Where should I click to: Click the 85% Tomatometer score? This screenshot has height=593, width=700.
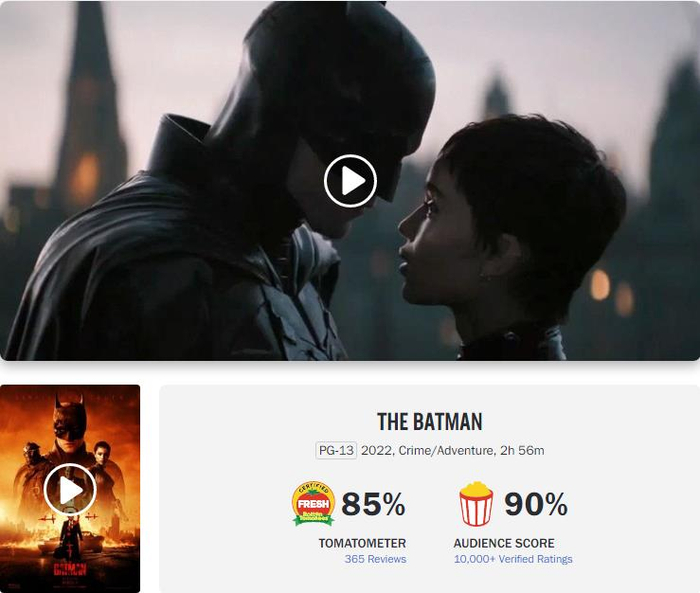[x=373, y=504]
